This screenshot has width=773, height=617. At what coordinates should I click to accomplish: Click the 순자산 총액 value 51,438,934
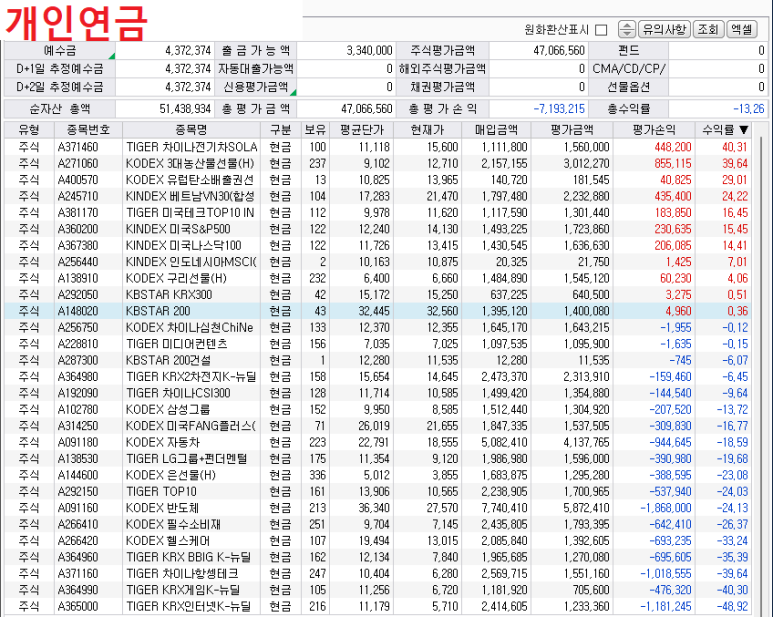point(185,109)
